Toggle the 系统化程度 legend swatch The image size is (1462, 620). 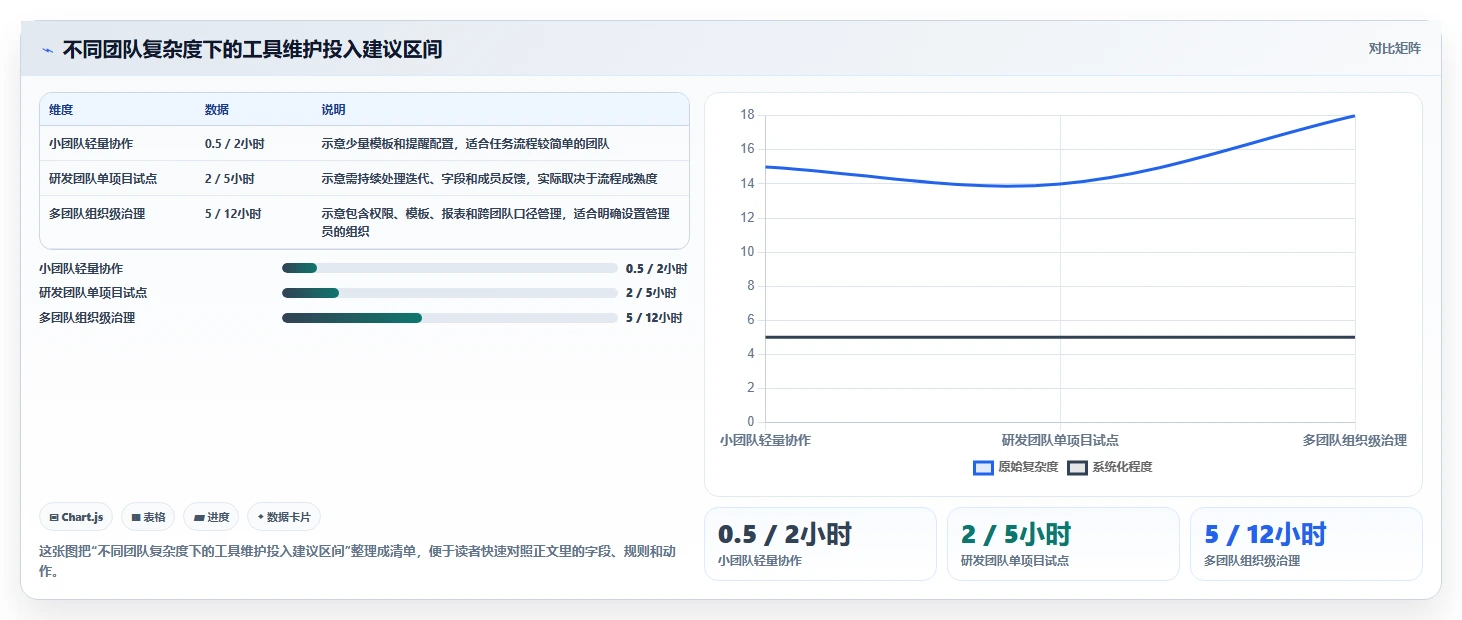(x=1077, y=467)
